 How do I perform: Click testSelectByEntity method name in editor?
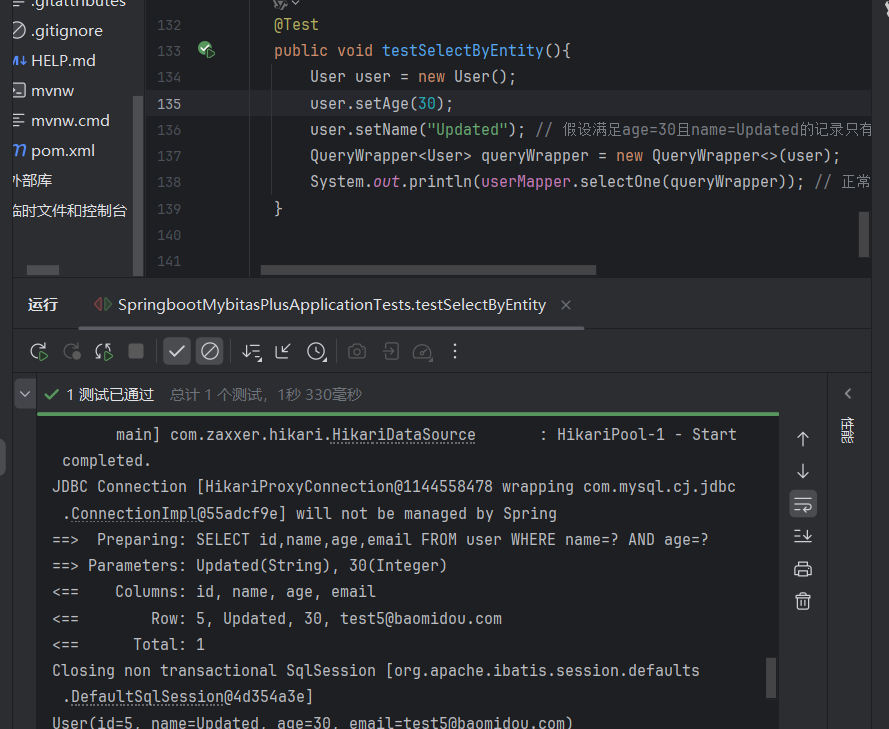(x=463, y=50)
